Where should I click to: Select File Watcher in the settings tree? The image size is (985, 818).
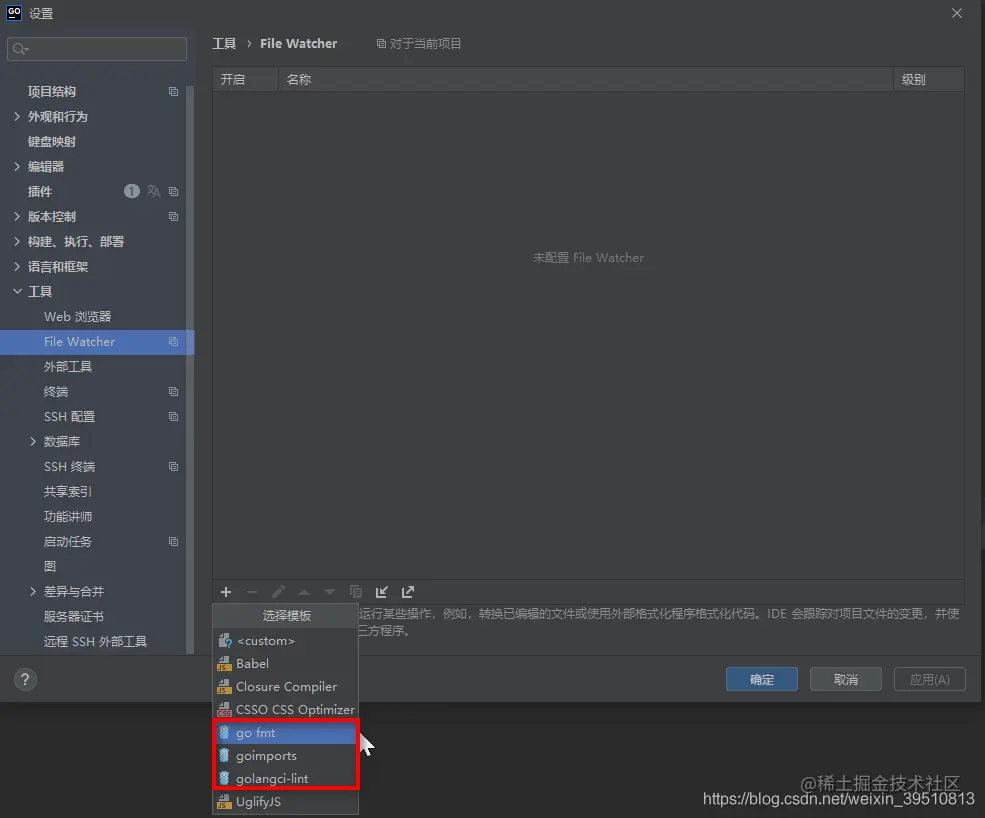97,342
